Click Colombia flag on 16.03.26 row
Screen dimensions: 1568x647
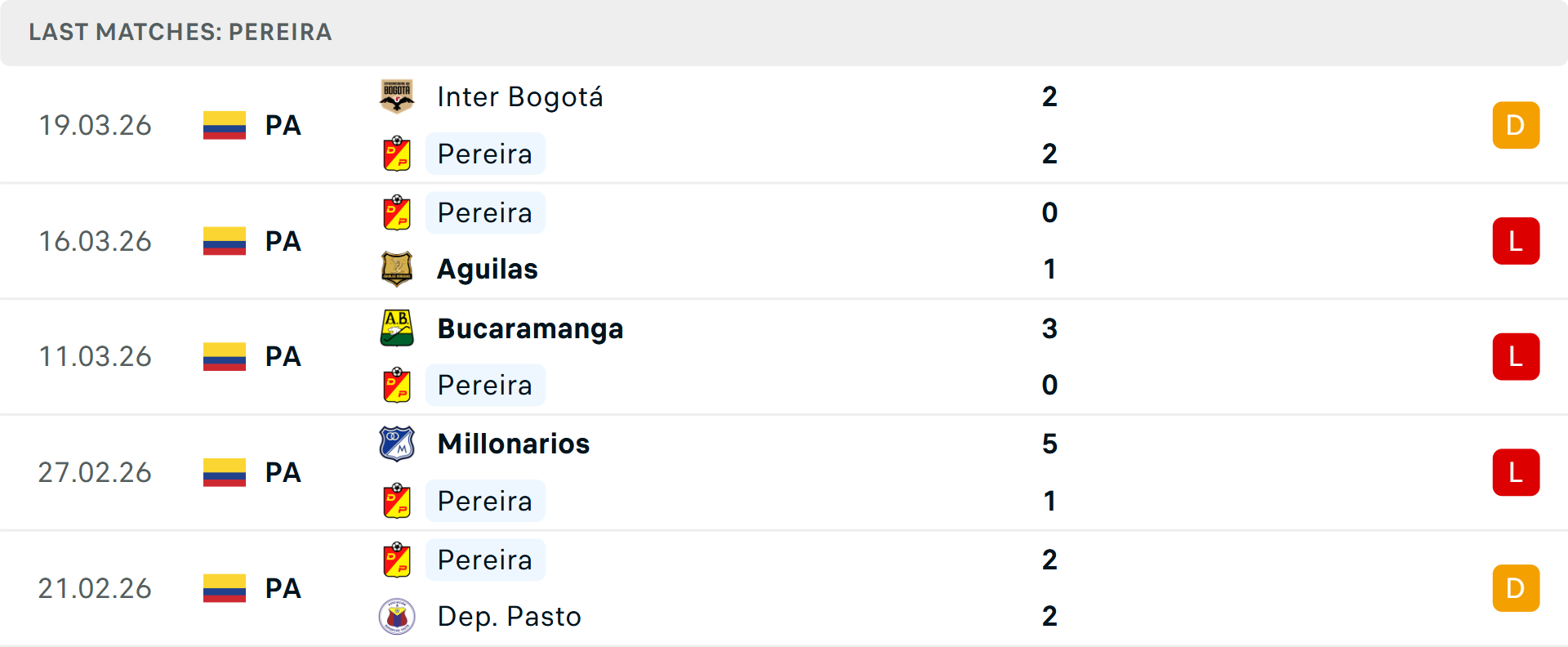tap(225, 241)
